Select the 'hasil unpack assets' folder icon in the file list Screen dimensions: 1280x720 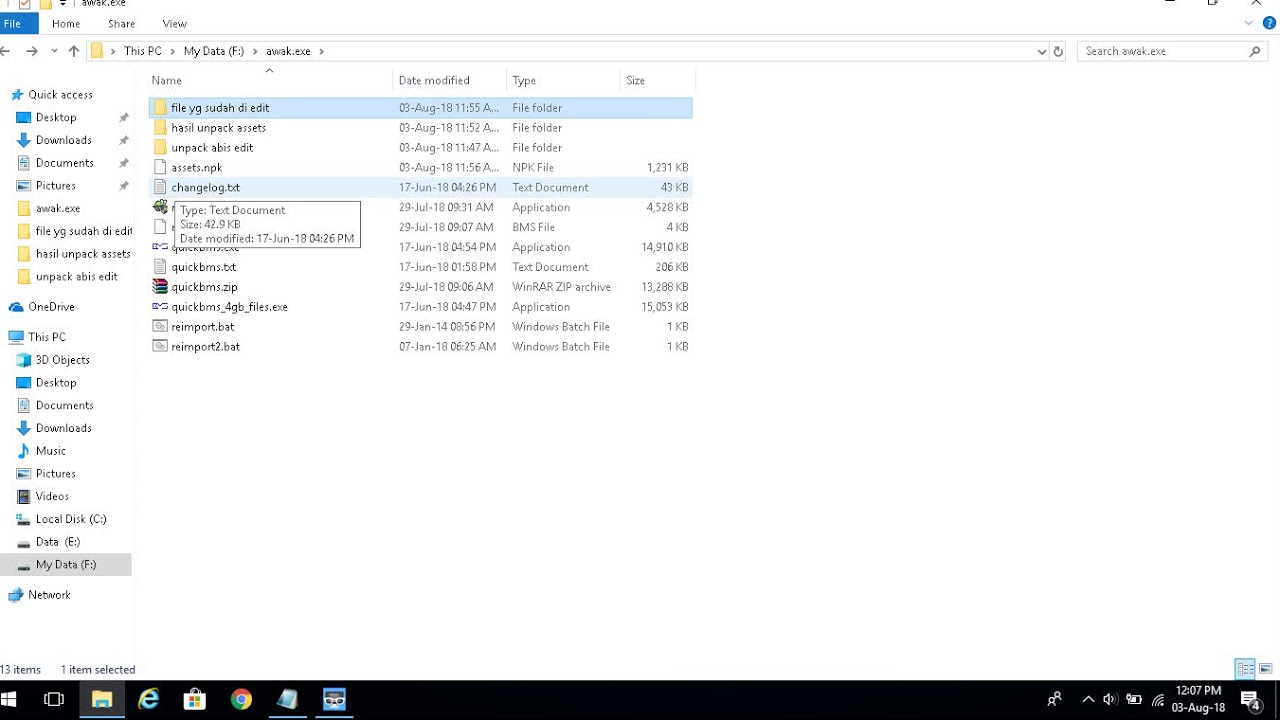point(160,127)
